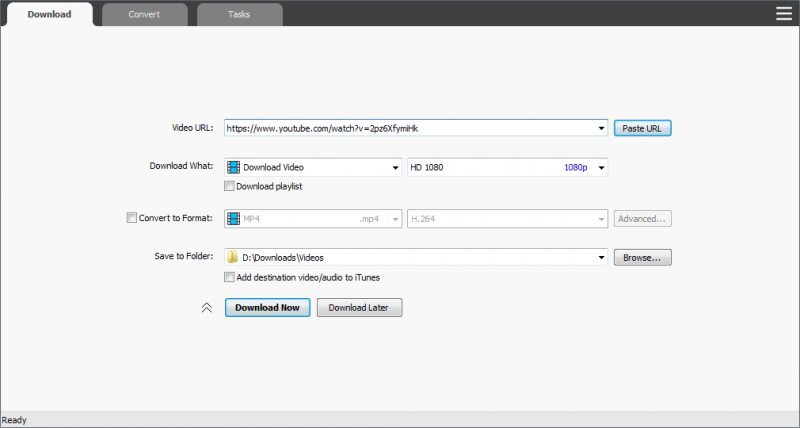Image resolution: width=800 pixels, height=428 pixels.
Task: Click the Download Now button
Action: pyautogui.click(x=267, y=308)
